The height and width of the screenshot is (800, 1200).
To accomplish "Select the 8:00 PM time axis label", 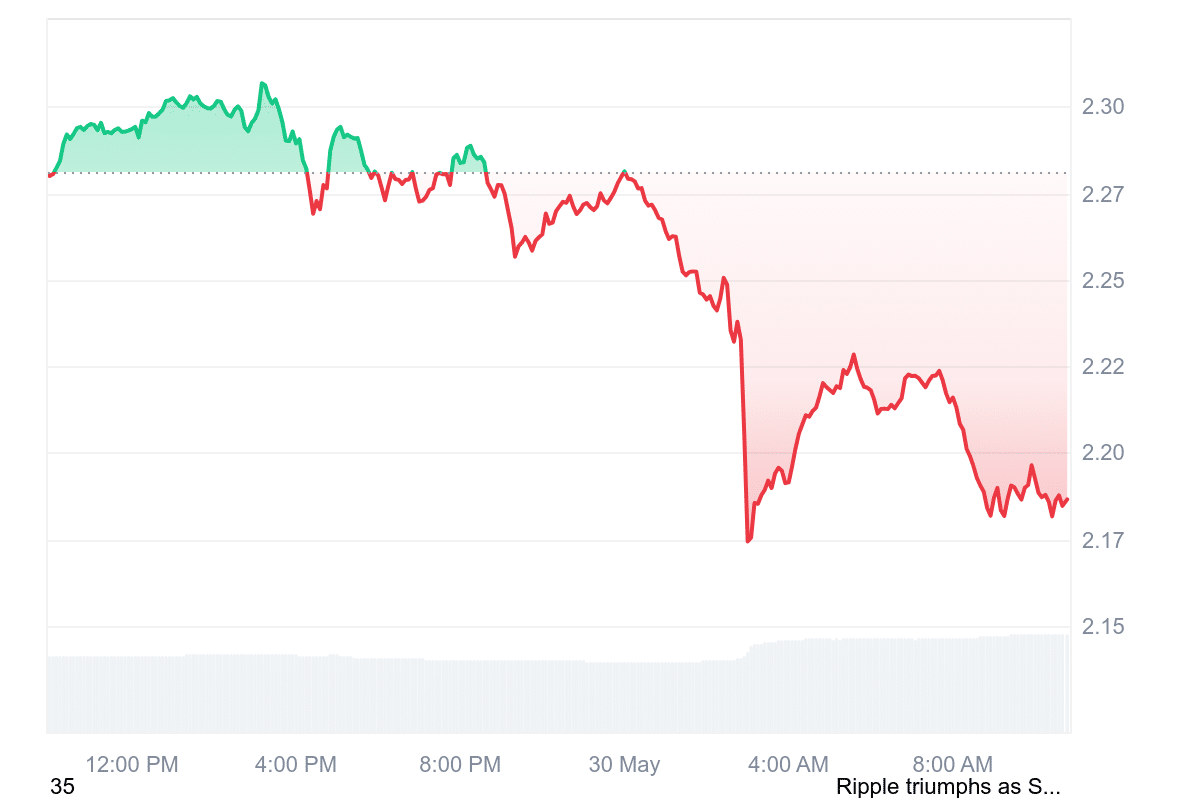I will coord(460,765).
